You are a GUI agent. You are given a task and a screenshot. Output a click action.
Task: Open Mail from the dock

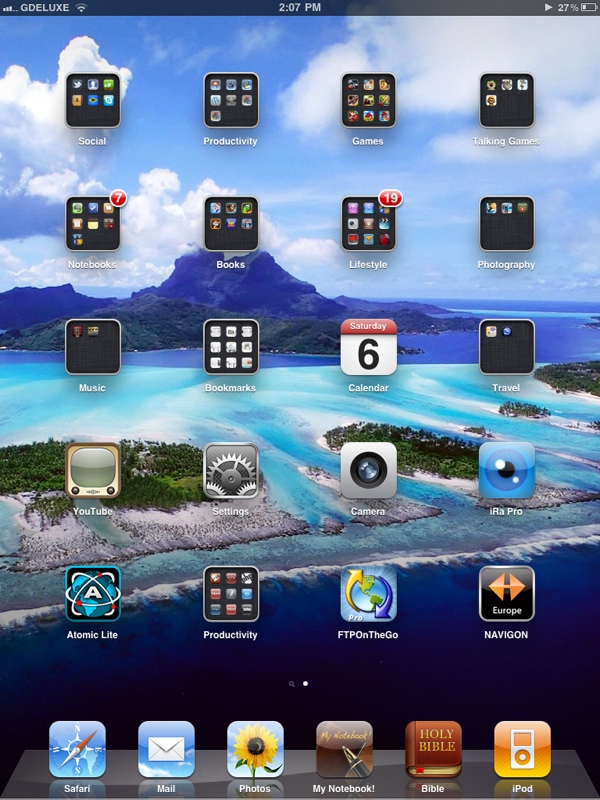[x=166, y=749]
